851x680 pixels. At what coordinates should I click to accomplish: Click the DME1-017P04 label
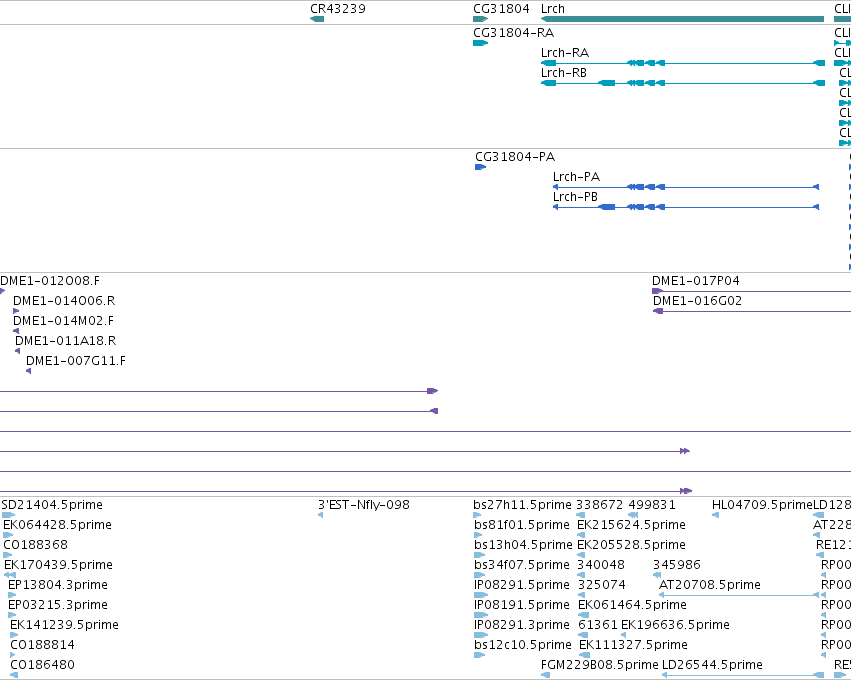(x=695, y=281)
